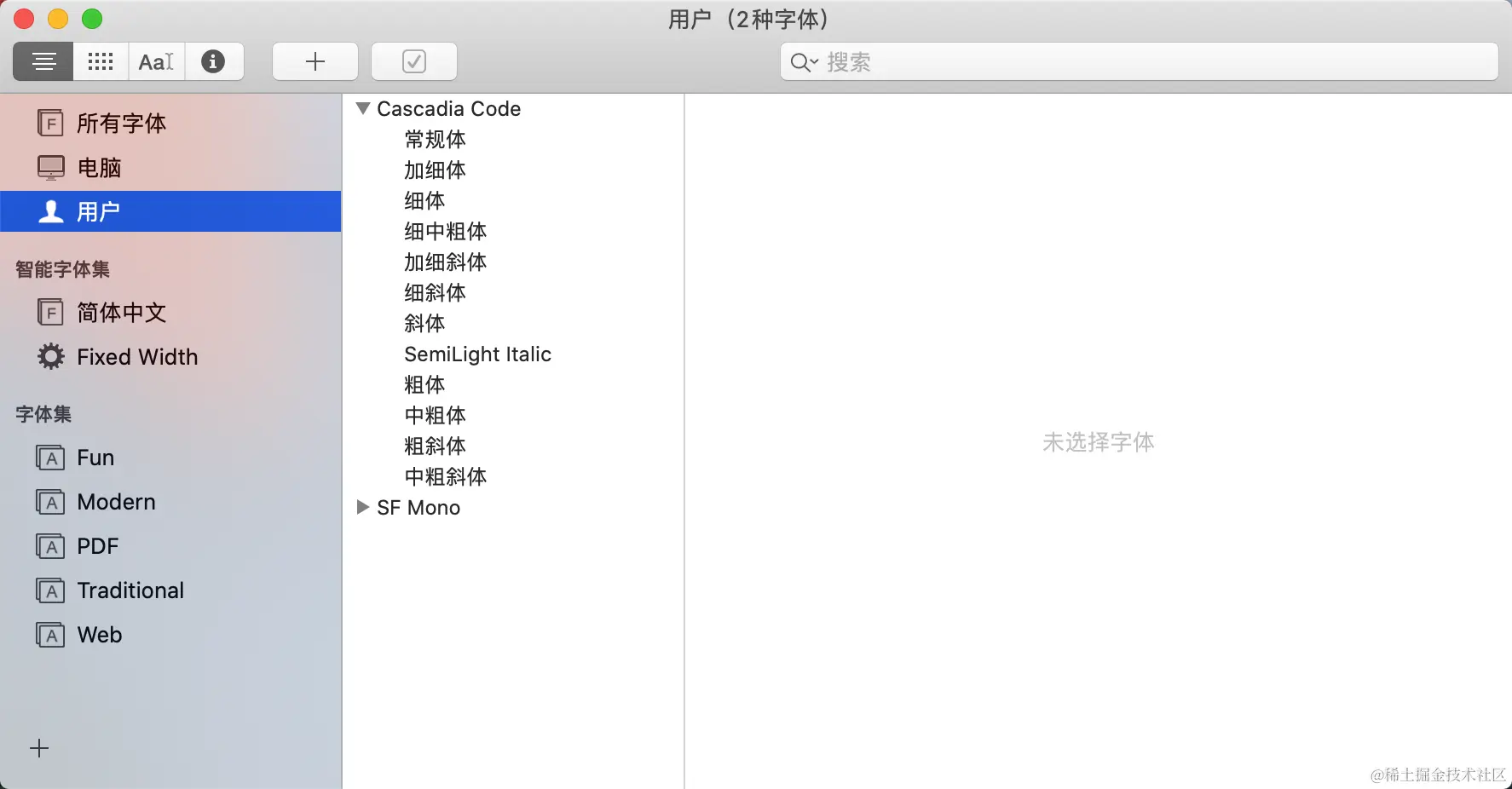This screenshot has width=1512, height=789.
Task: Select 所有字体 in the sidebar
Action: coord(170,123)
